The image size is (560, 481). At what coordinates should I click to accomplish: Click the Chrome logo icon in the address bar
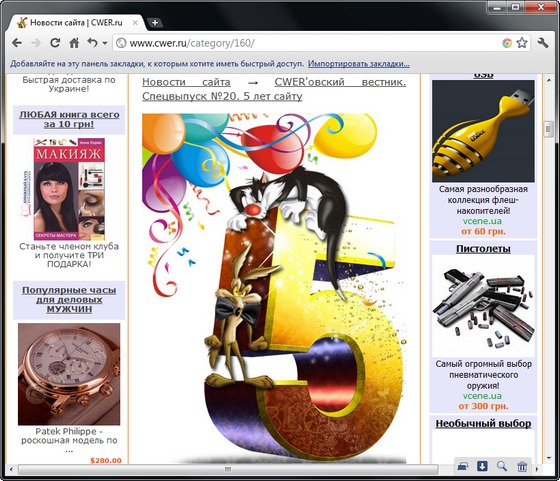pos(507,43)
